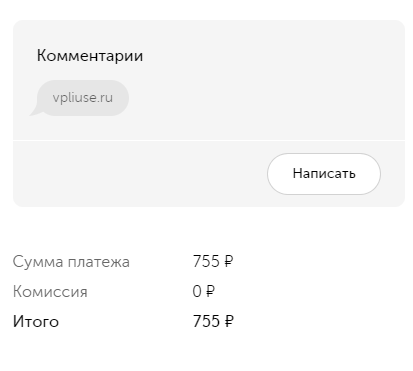Select the 755 in Сумма платежа row

pyautogui.click(x=206, y=261)
